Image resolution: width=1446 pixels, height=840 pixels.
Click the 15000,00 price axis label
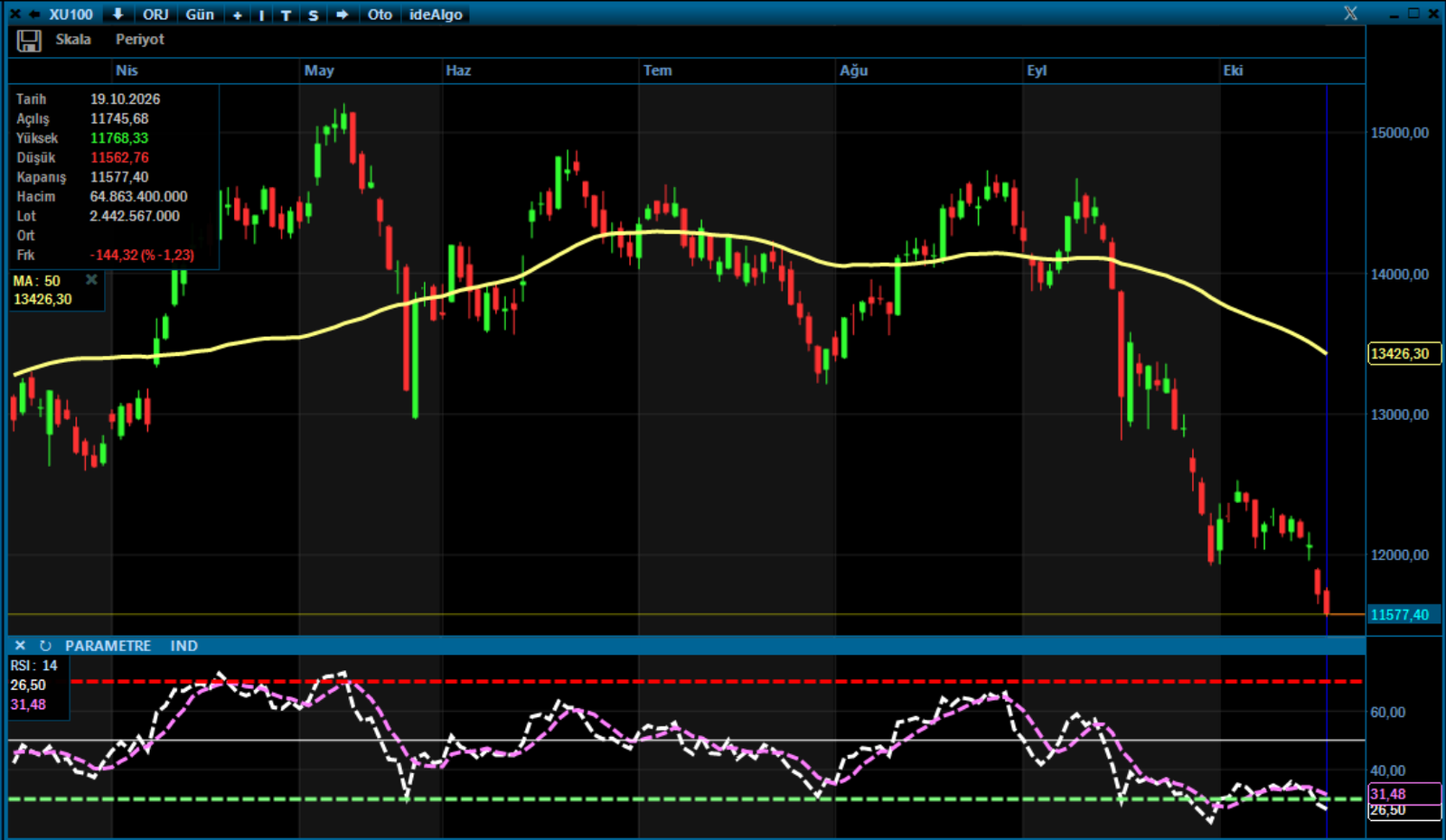point(1400,133)
